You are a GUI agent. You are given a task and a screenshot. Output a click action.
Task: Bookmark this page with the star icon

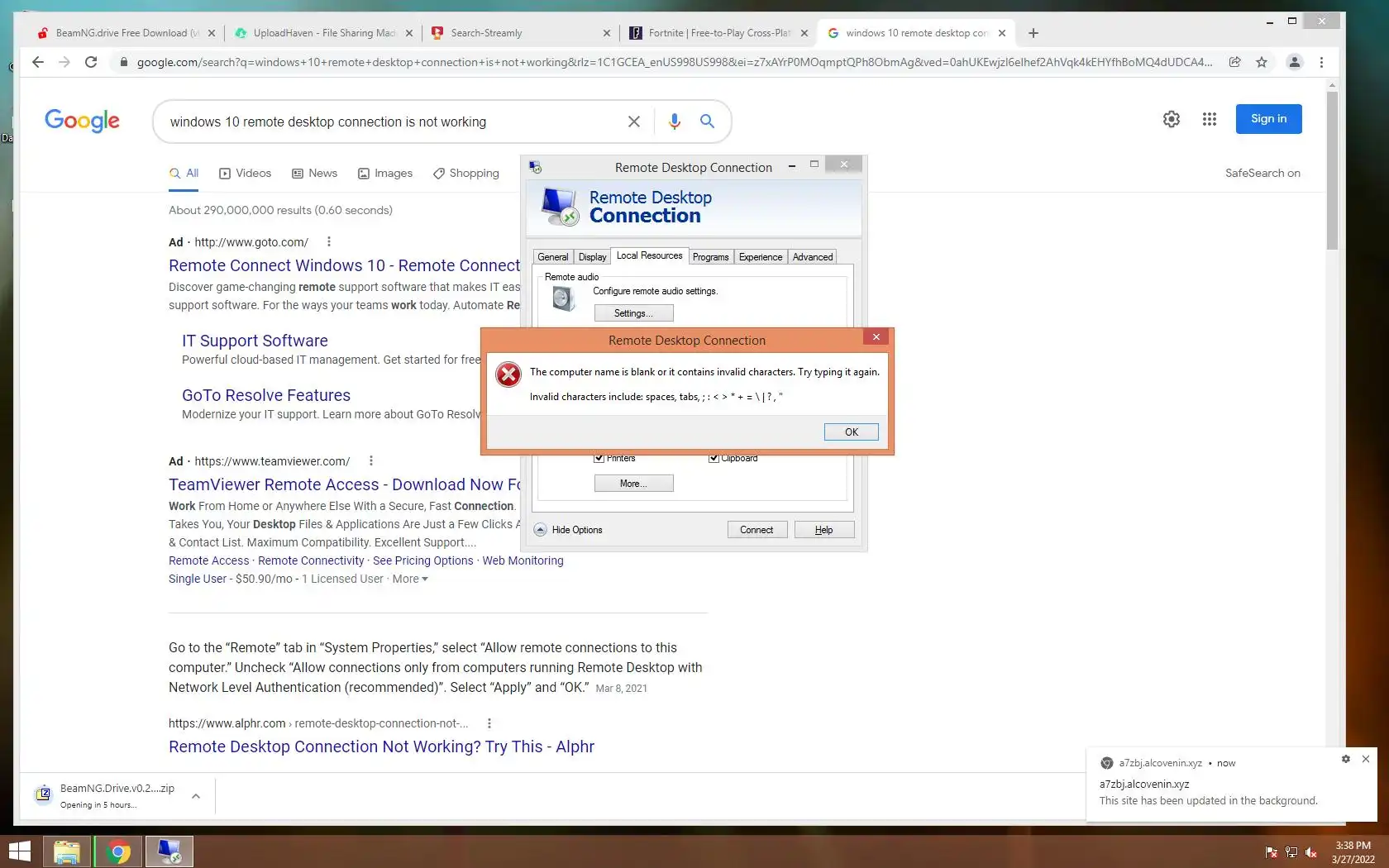(x=1262, y=62)
